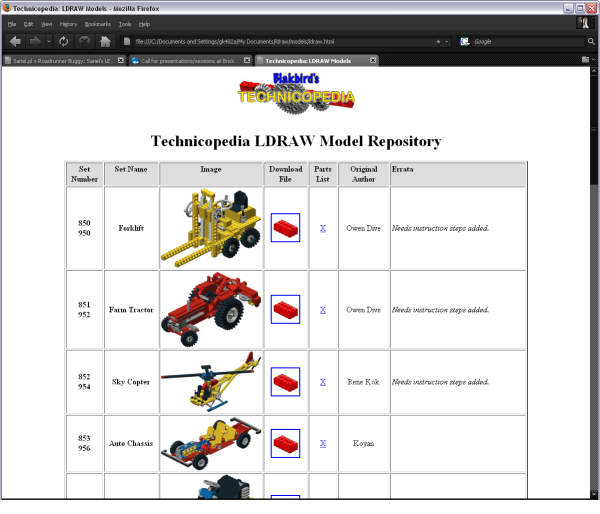
Task: Click the 'Rene Kok' author cell
Action: [364, 382]
